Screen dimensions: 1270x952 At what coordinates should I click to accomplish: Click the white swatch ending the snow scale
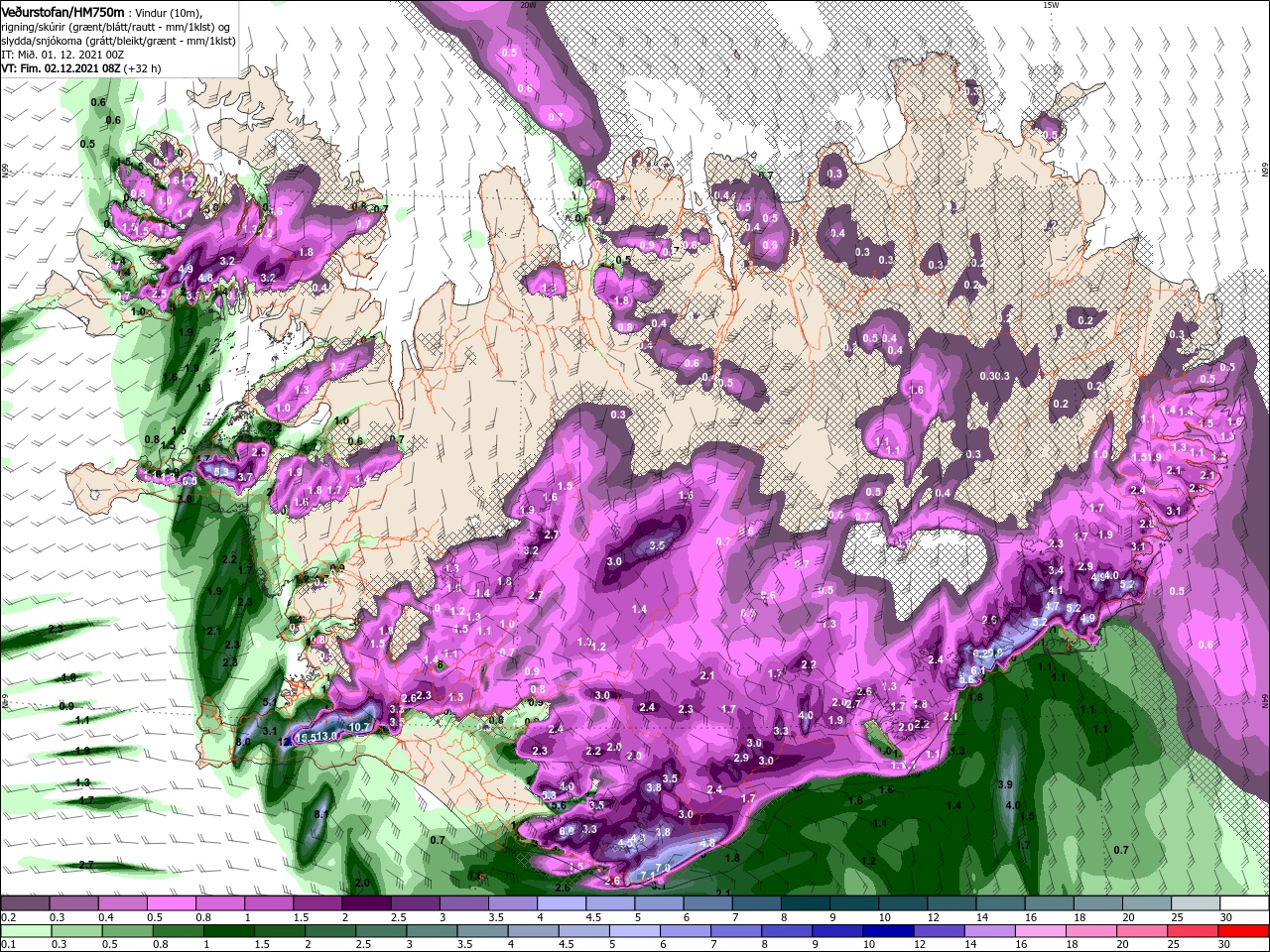(x=1245, y=903)
